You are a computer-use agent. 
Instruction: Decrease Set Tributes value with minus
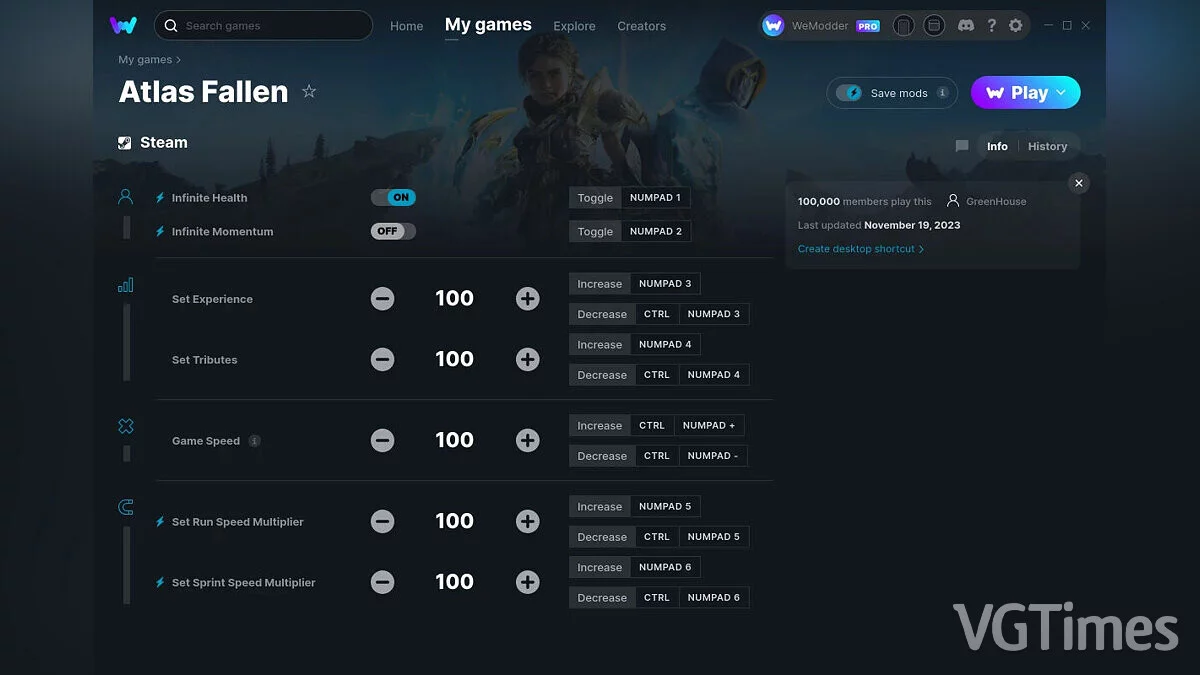[x=382, y=360]
